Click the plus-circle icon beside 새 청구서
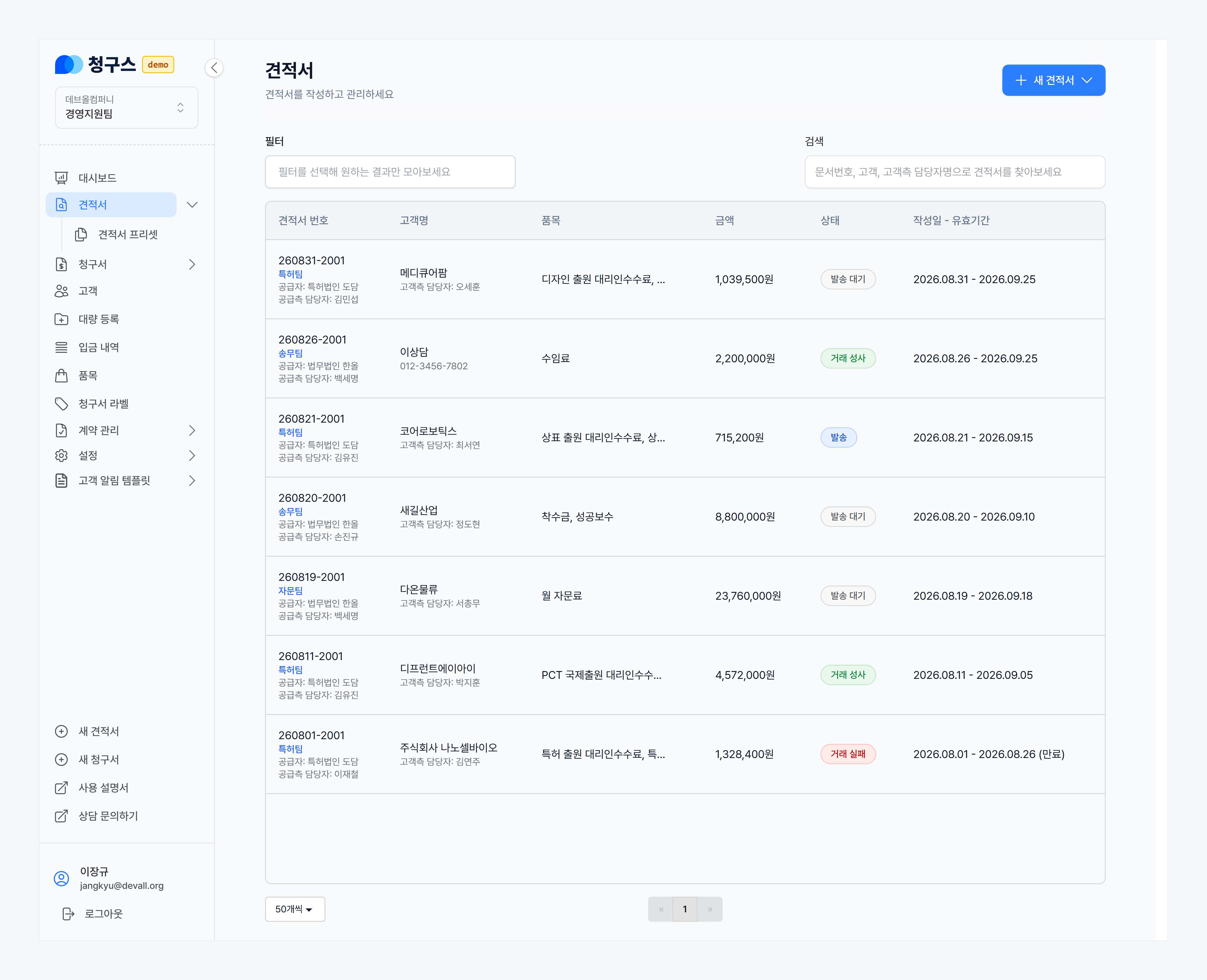The height and width of the screenshot is (980, 1207). 62,759
